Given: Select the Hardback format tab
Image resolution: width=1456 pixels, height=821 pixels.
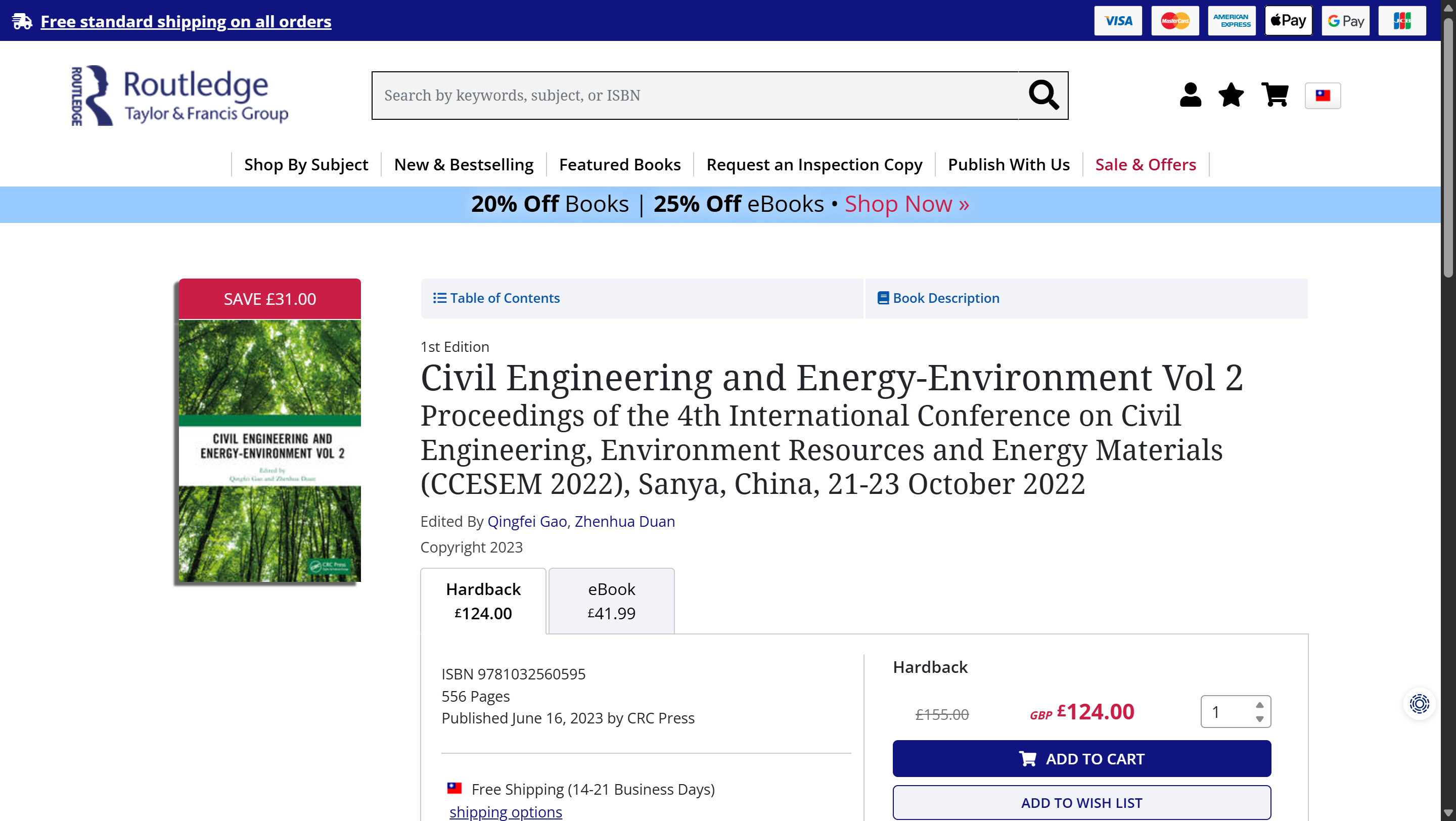Looking at the screenshot, I should tap(483, 601).
